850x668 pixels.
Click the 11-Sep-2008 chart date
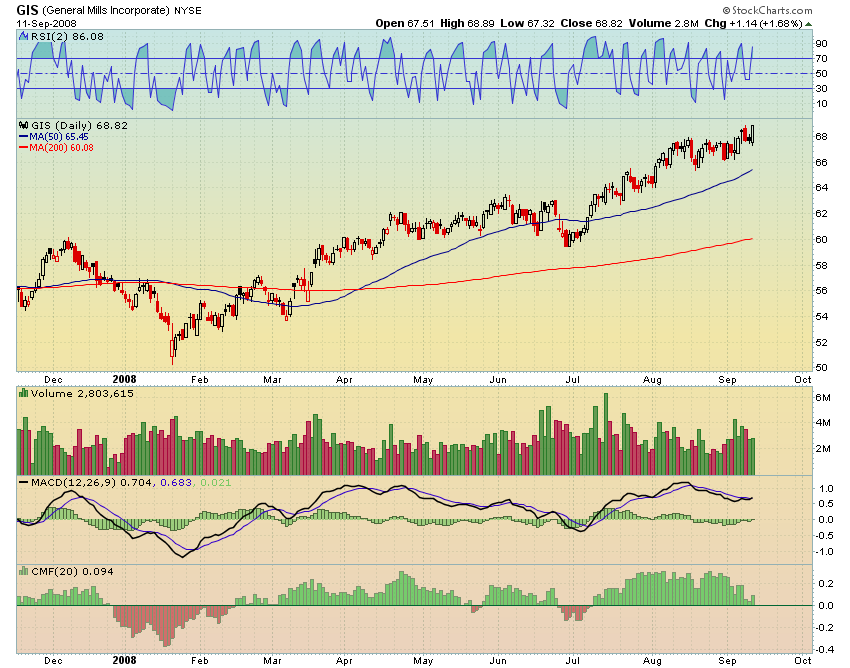47,24
